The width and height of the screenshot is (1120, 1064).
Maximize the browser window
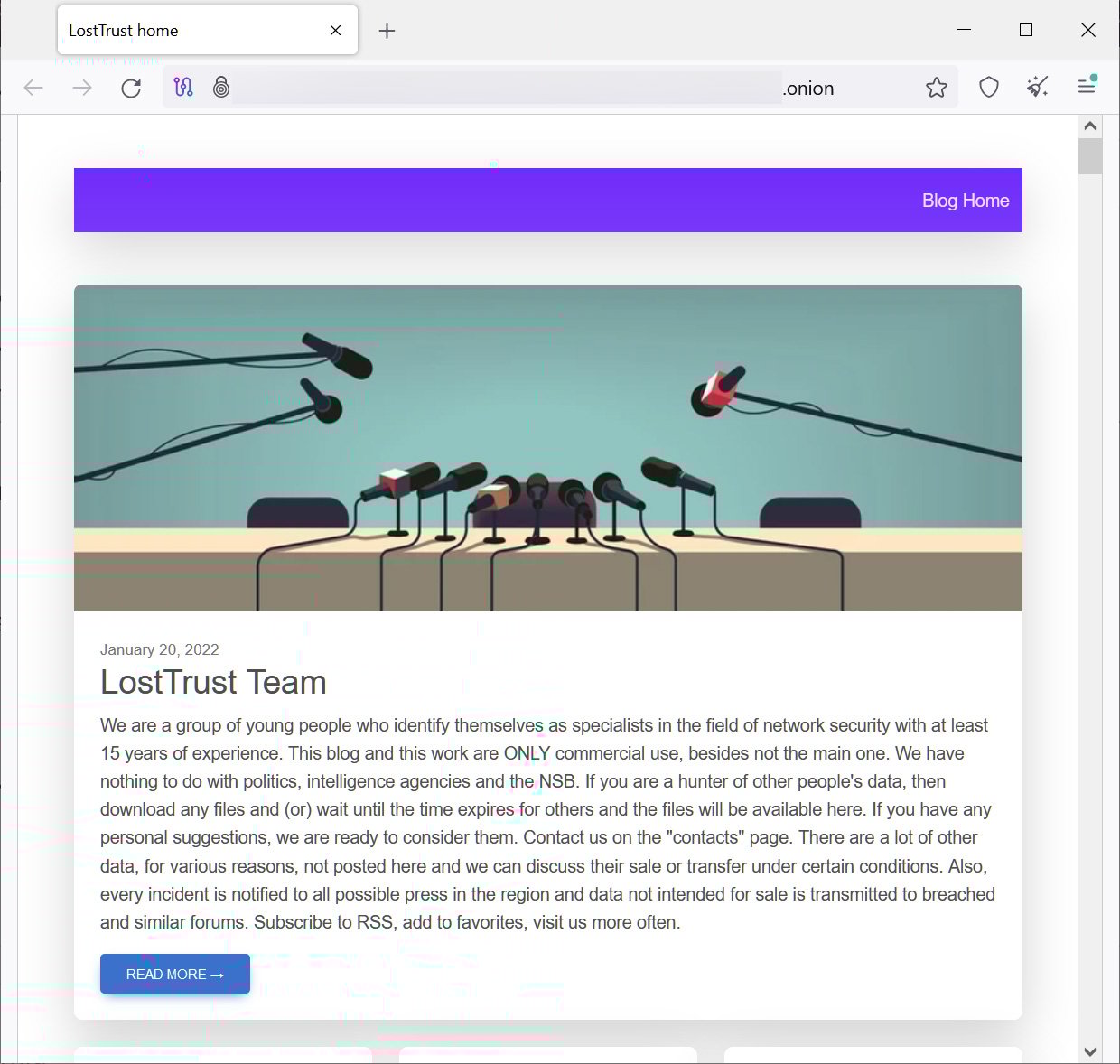(1026, 30)
